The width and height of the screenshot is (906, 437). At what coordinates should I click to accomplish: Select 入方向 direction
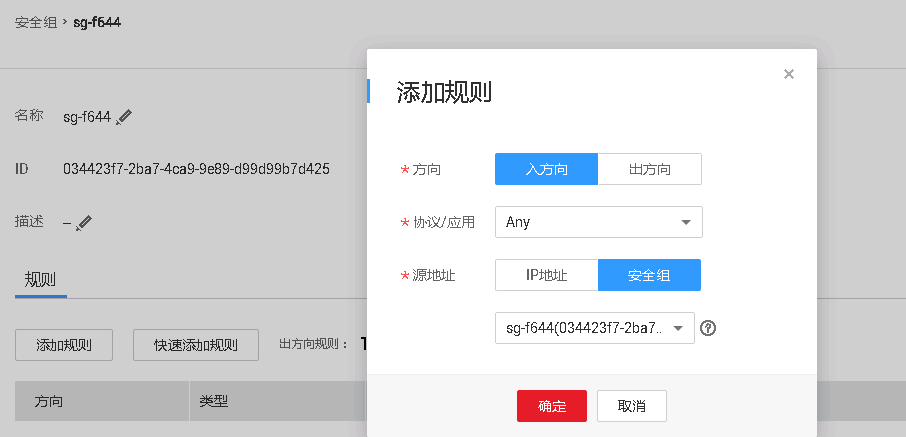point(547,169)
